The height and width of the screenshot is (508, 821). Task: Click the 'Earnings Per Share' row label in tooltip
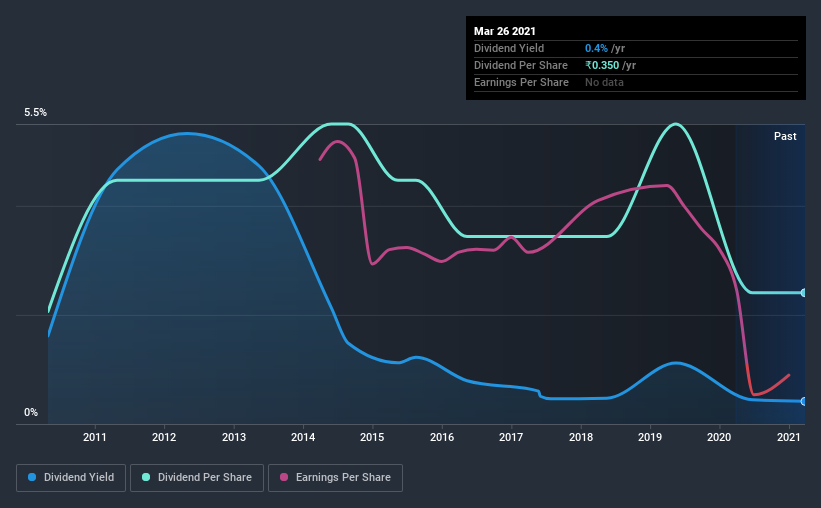click(521, 82)
